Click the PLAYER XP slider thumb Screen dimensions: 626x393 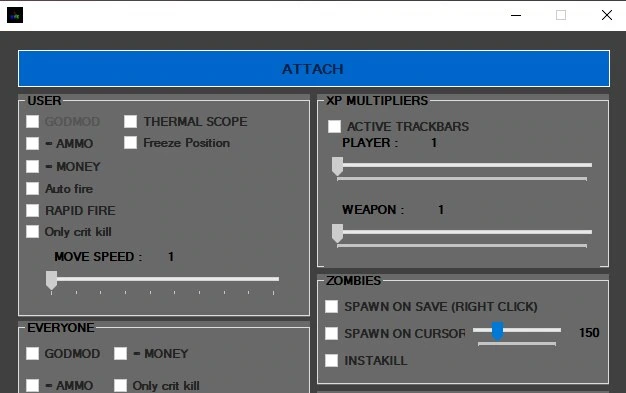tap(337, 166)
